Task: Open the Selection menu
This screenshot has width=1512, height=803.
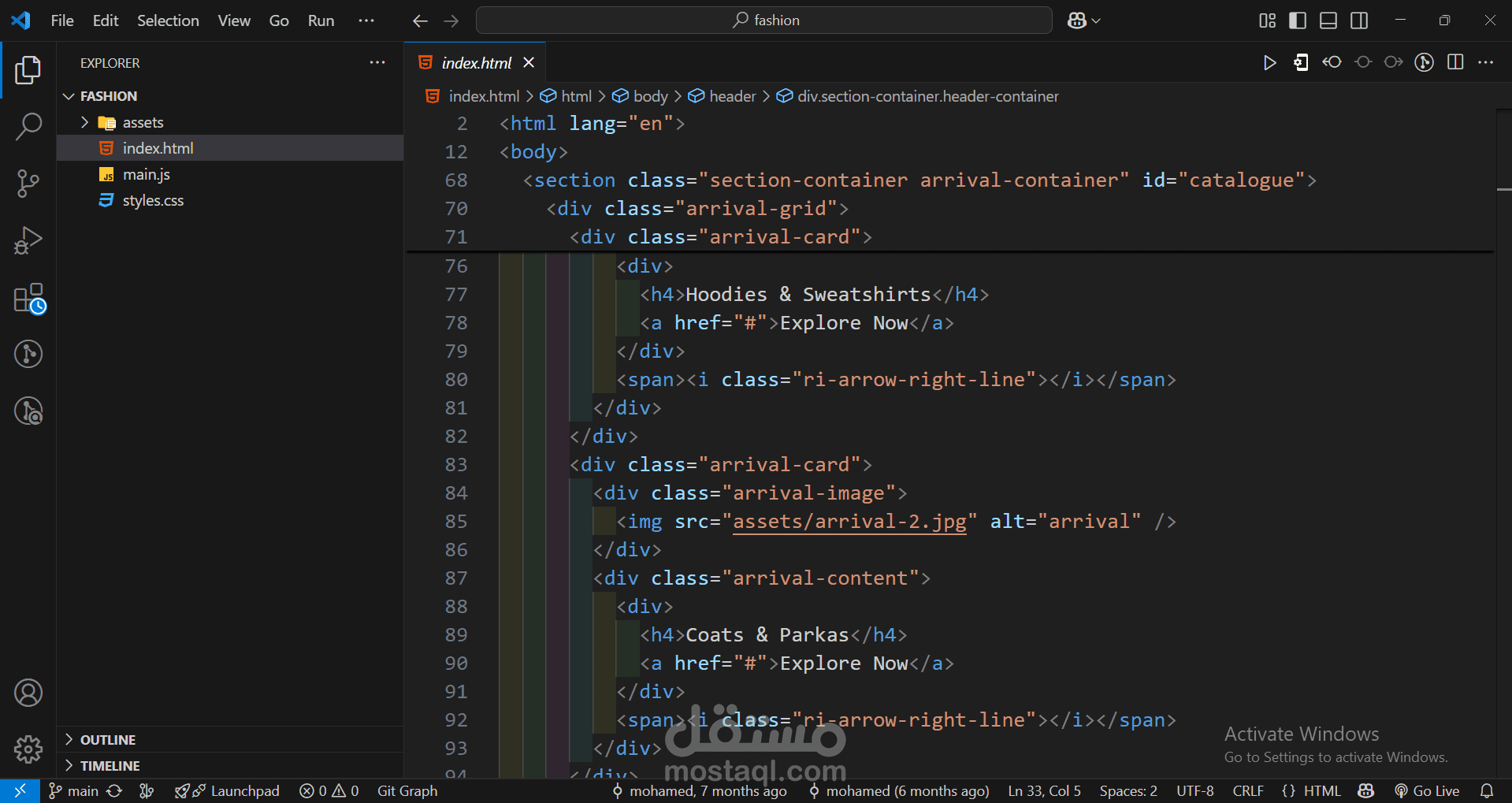Action: coord(168,20)
